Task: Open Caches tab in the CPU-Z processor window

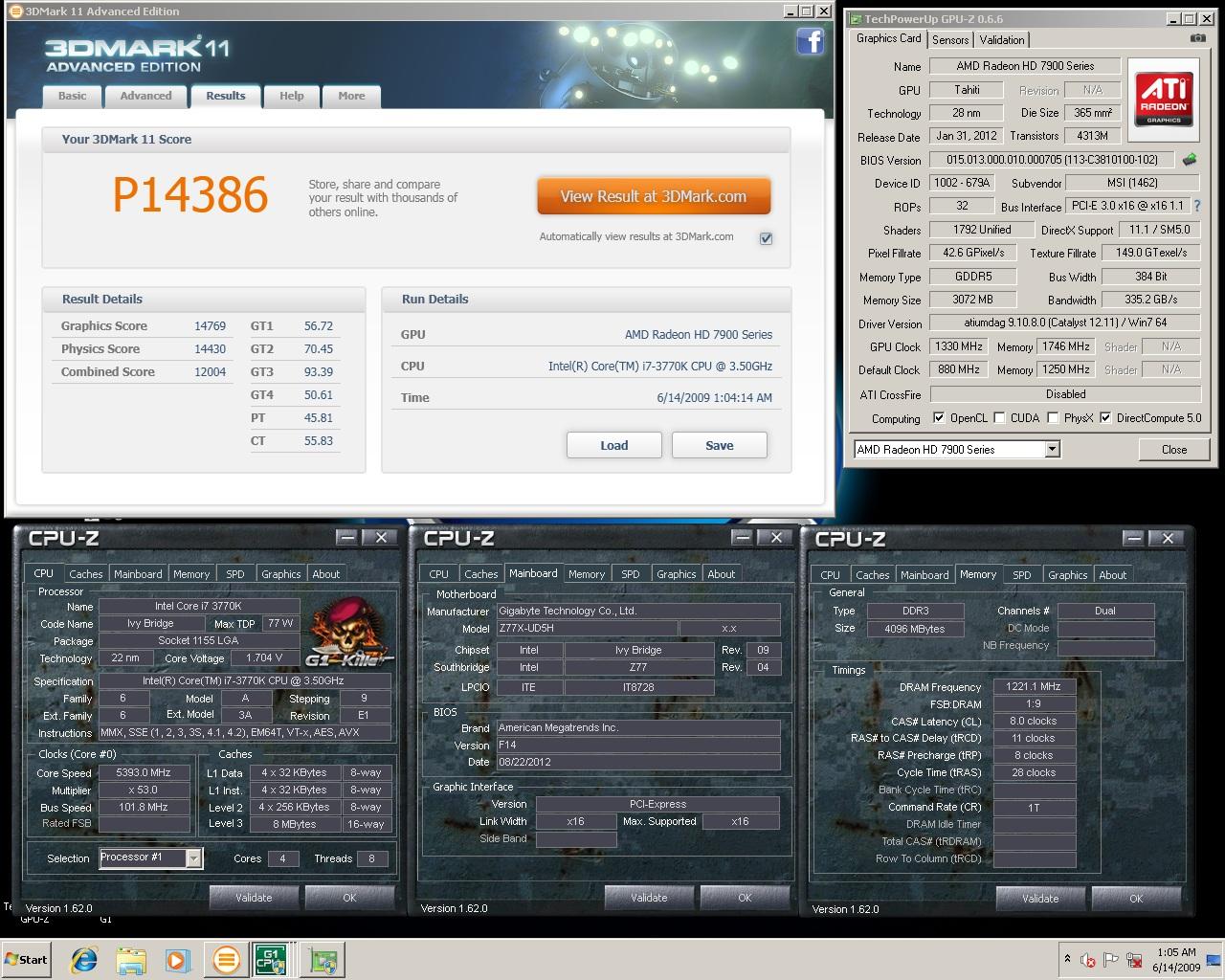Action: (85, 574)
